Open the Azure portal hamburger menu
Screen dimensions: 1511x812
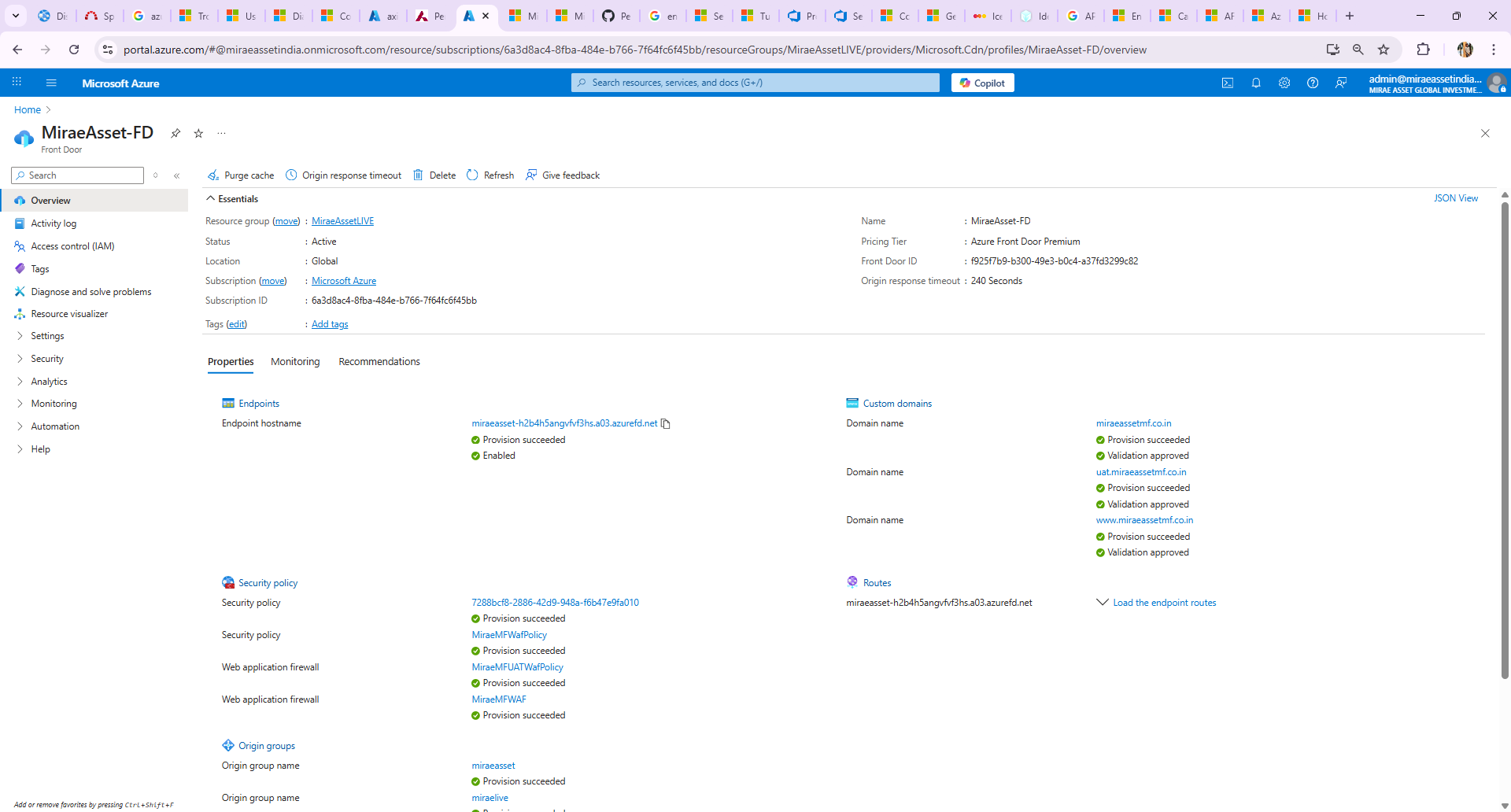coord(51,83)
